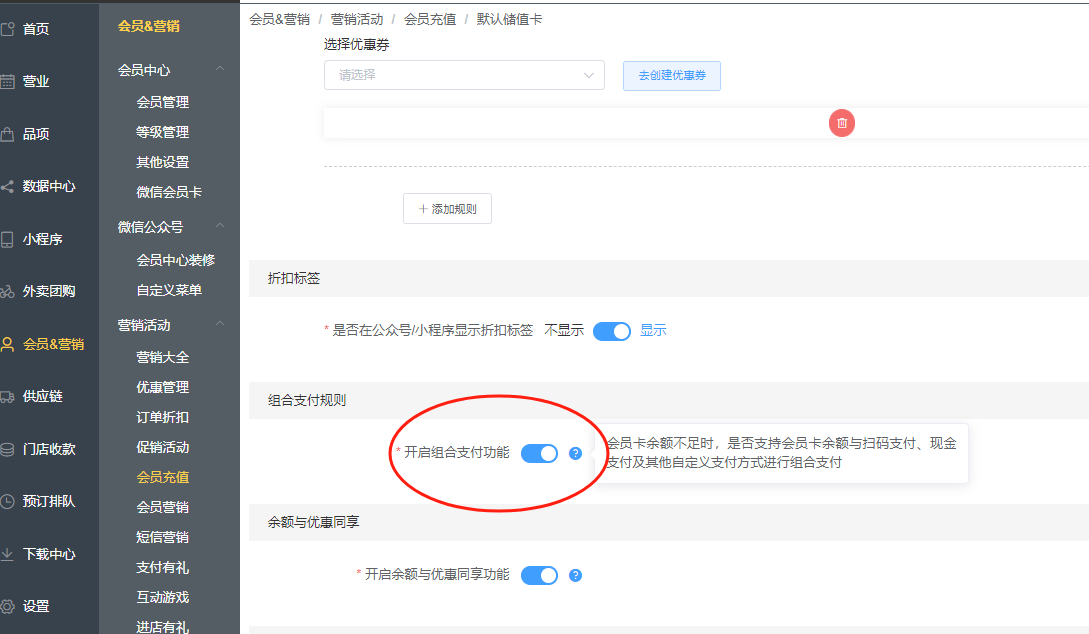Click 默认储值卡 breadcrumb text
This screenshot has width=1089, height=634.
pos(509,19)
